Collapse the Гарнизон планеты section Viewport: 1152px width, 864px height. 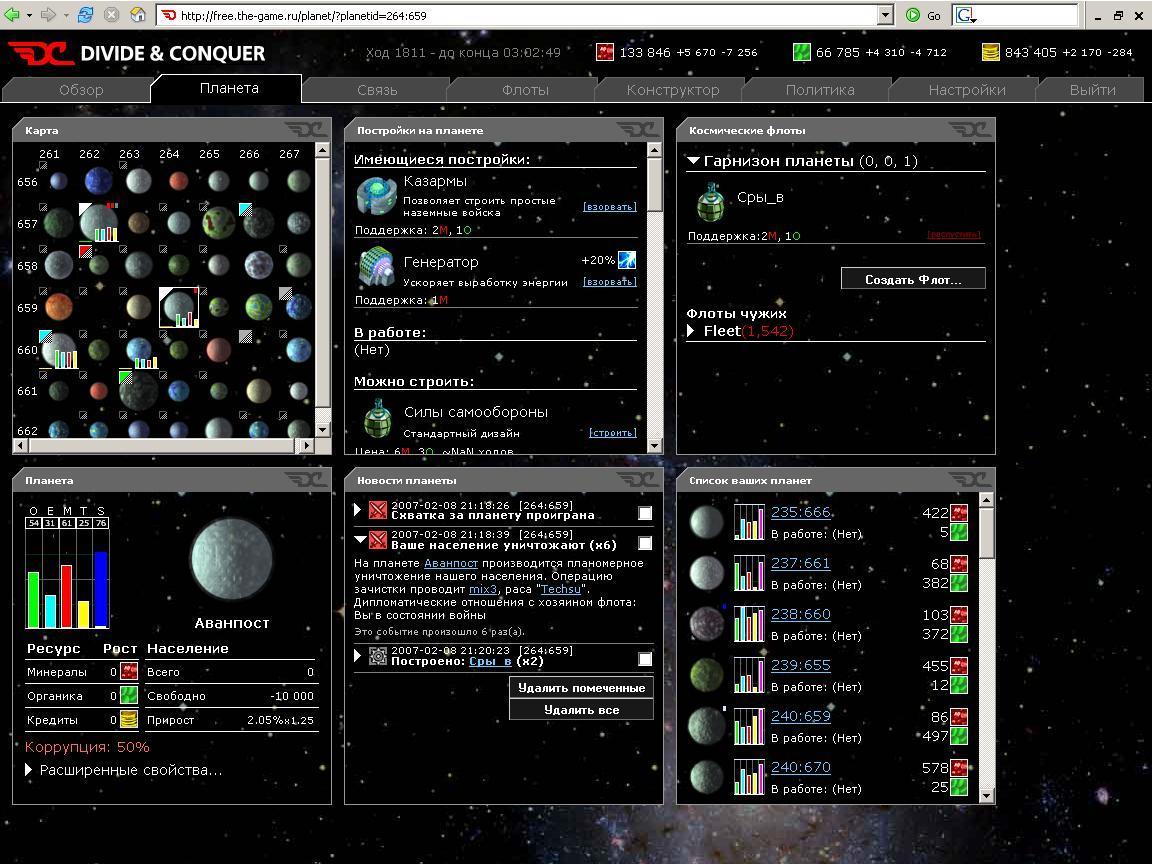point(692,161)
